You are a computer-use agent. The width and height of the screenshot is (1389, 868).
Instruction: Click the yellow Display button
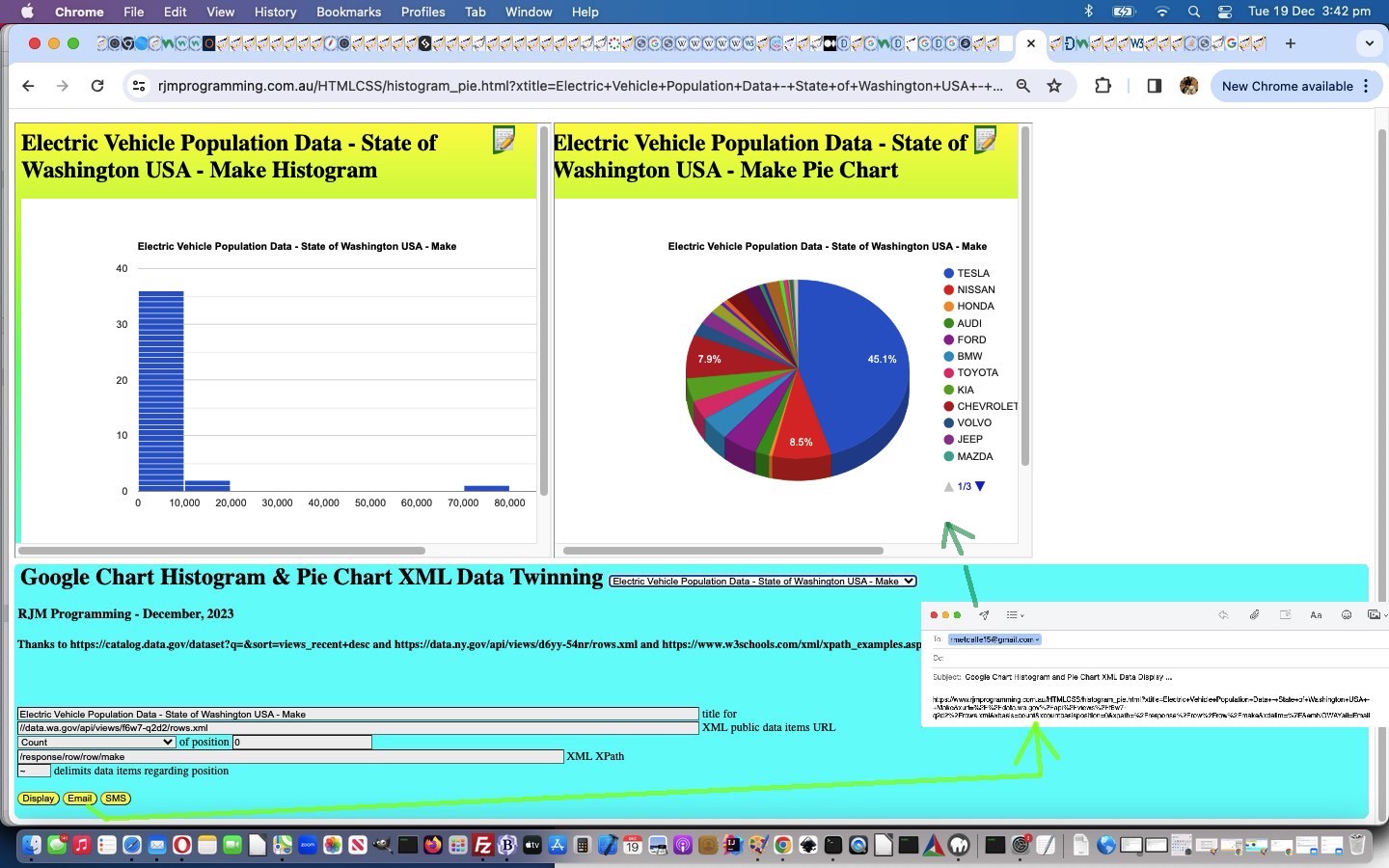pos(39,799)
